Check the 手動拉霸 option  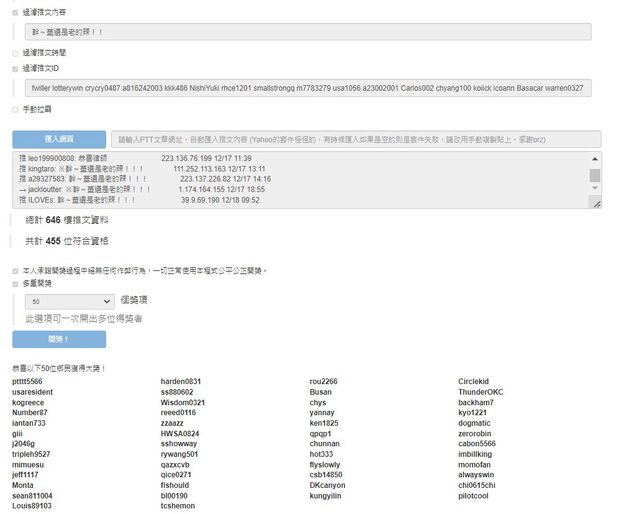click(15, 109)
